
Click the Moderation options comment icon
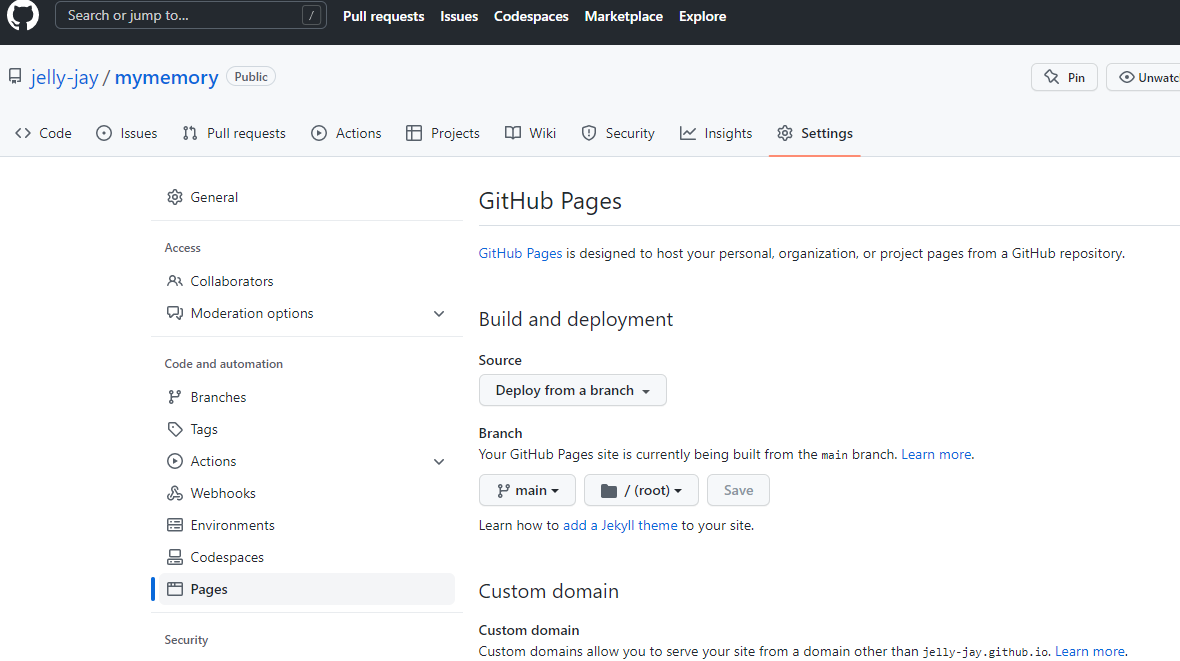[175, 313]
